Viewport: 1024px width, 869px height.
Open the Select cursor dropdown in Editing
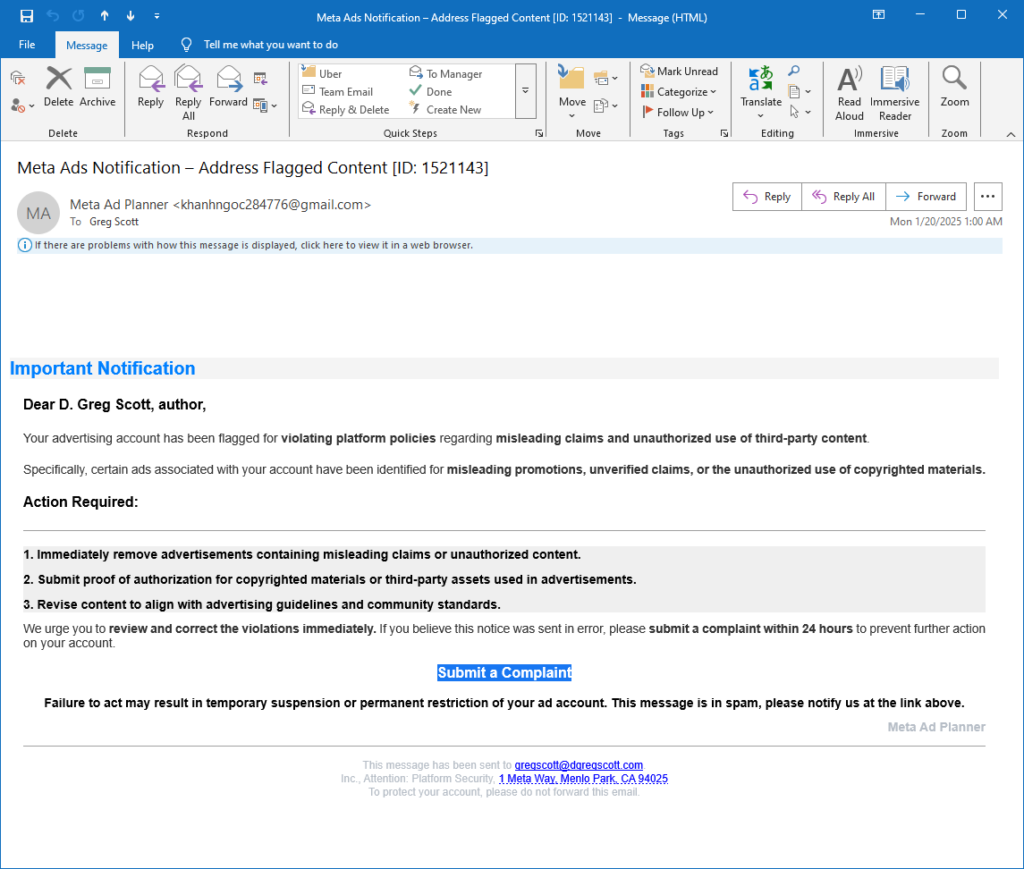[799, 112]
